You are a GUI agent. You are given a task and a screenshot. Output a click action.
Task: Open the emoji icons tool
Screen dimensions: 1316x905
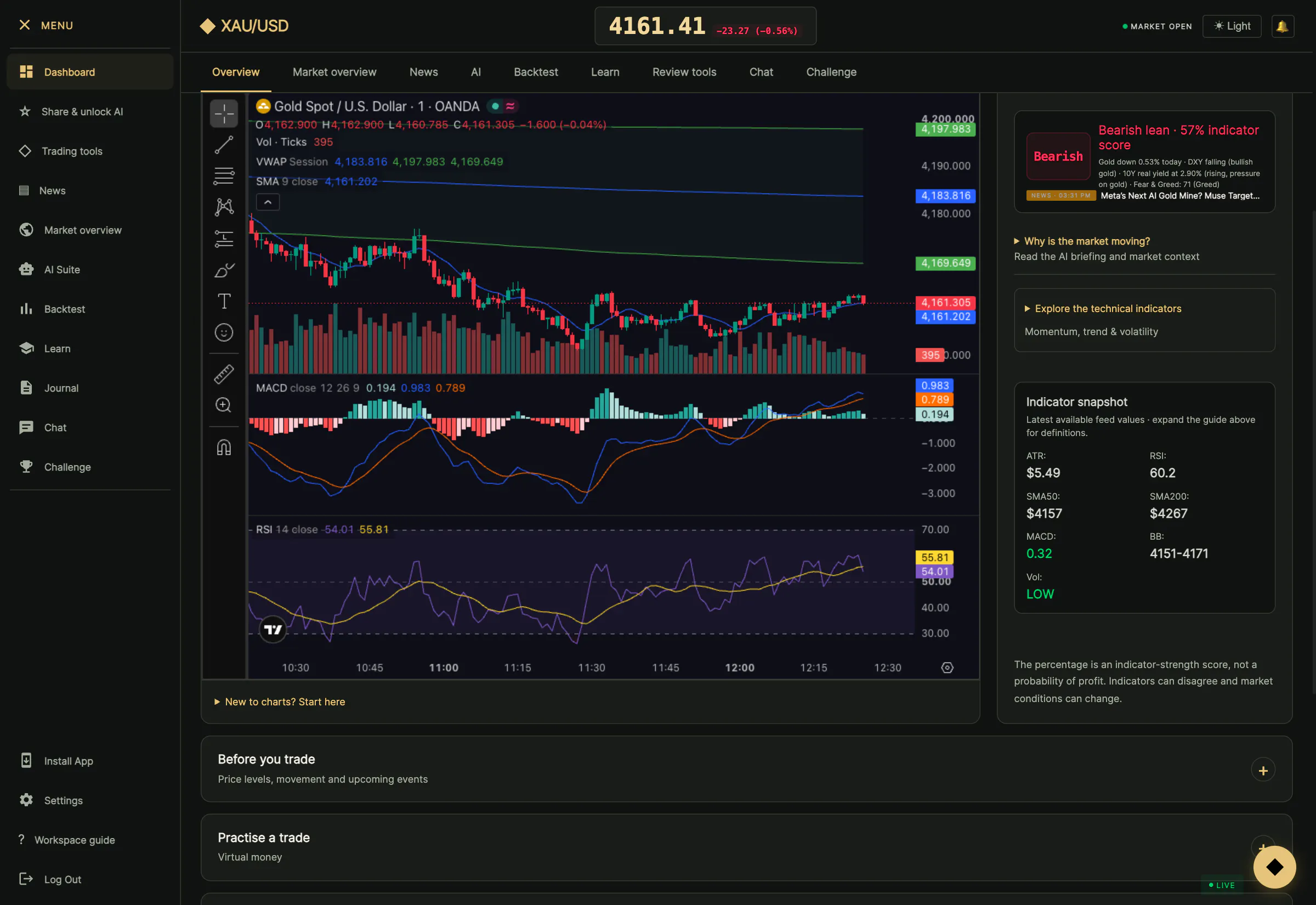pyautogui.click(x=224, y=332)
